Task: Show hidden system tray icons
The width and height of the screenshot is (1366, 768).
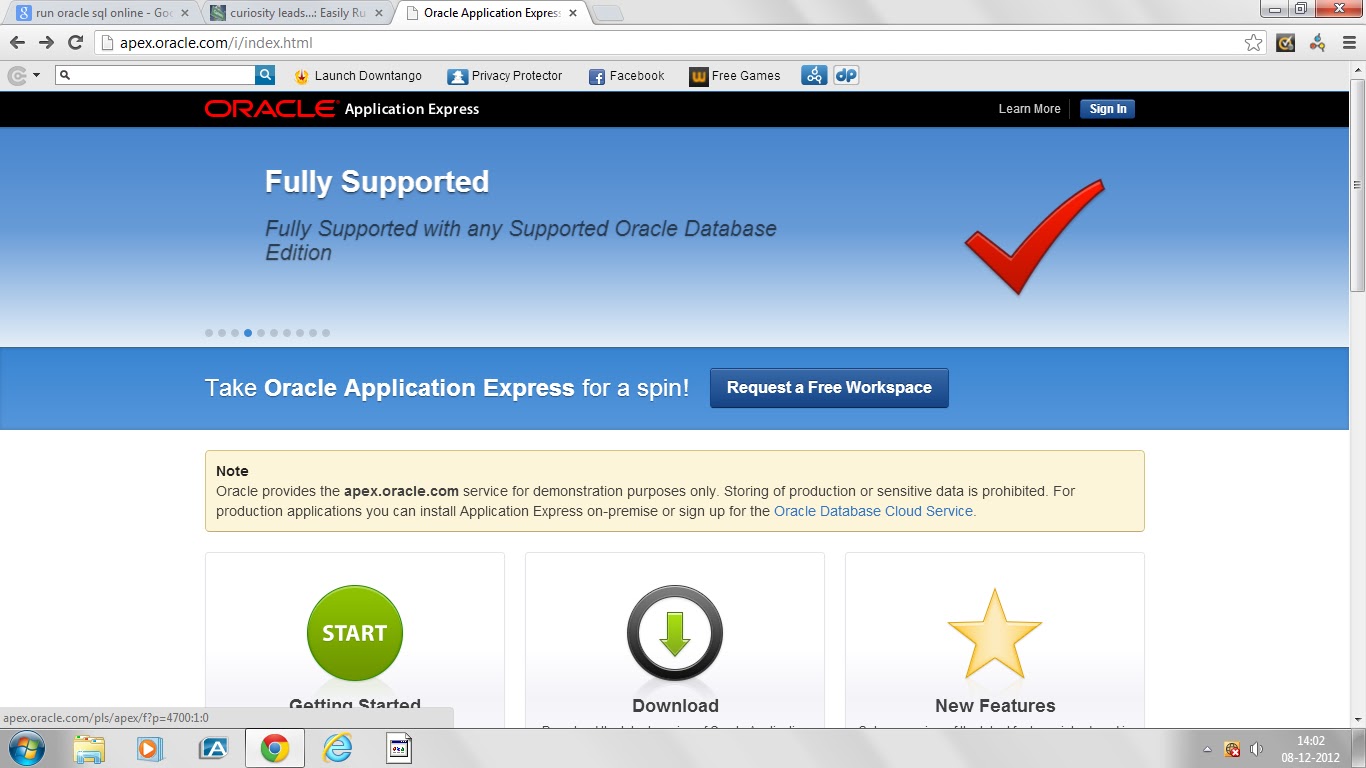Action: pos(1207,749)
